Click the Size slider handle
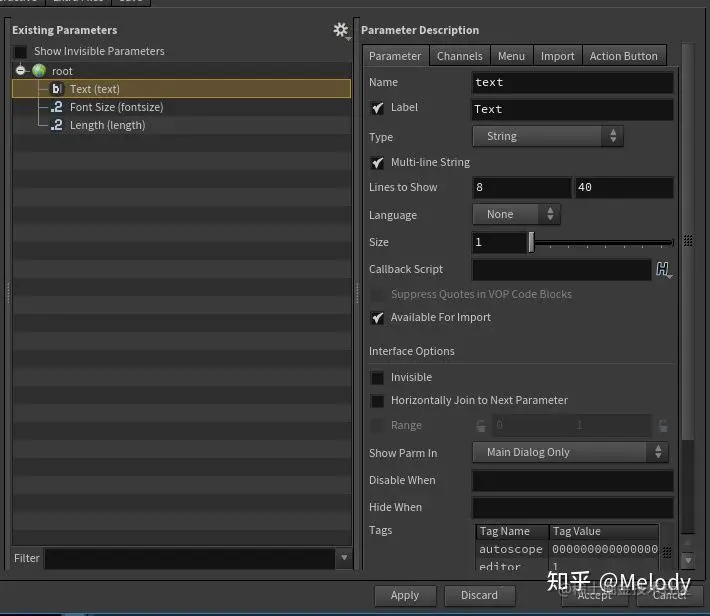This screenshot has width=710, height=616. [x=531, y=242]
